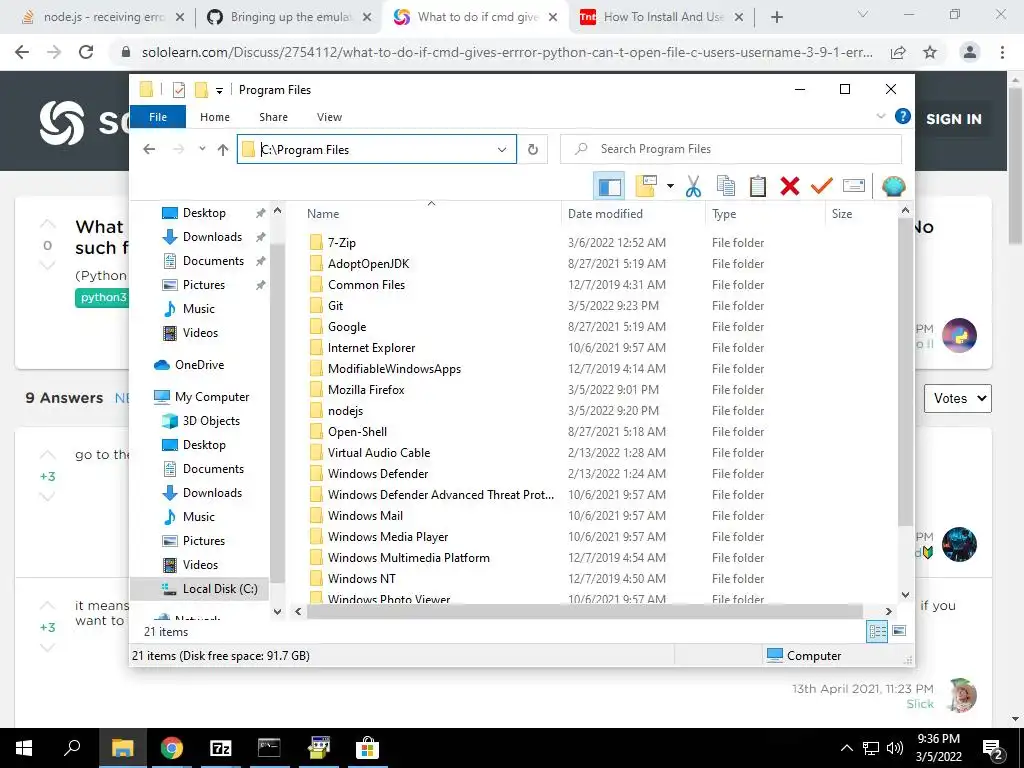Expand the folder options toolbar dropdown arrow
Screen dimensions: 1024x768
tap(670, 186)
